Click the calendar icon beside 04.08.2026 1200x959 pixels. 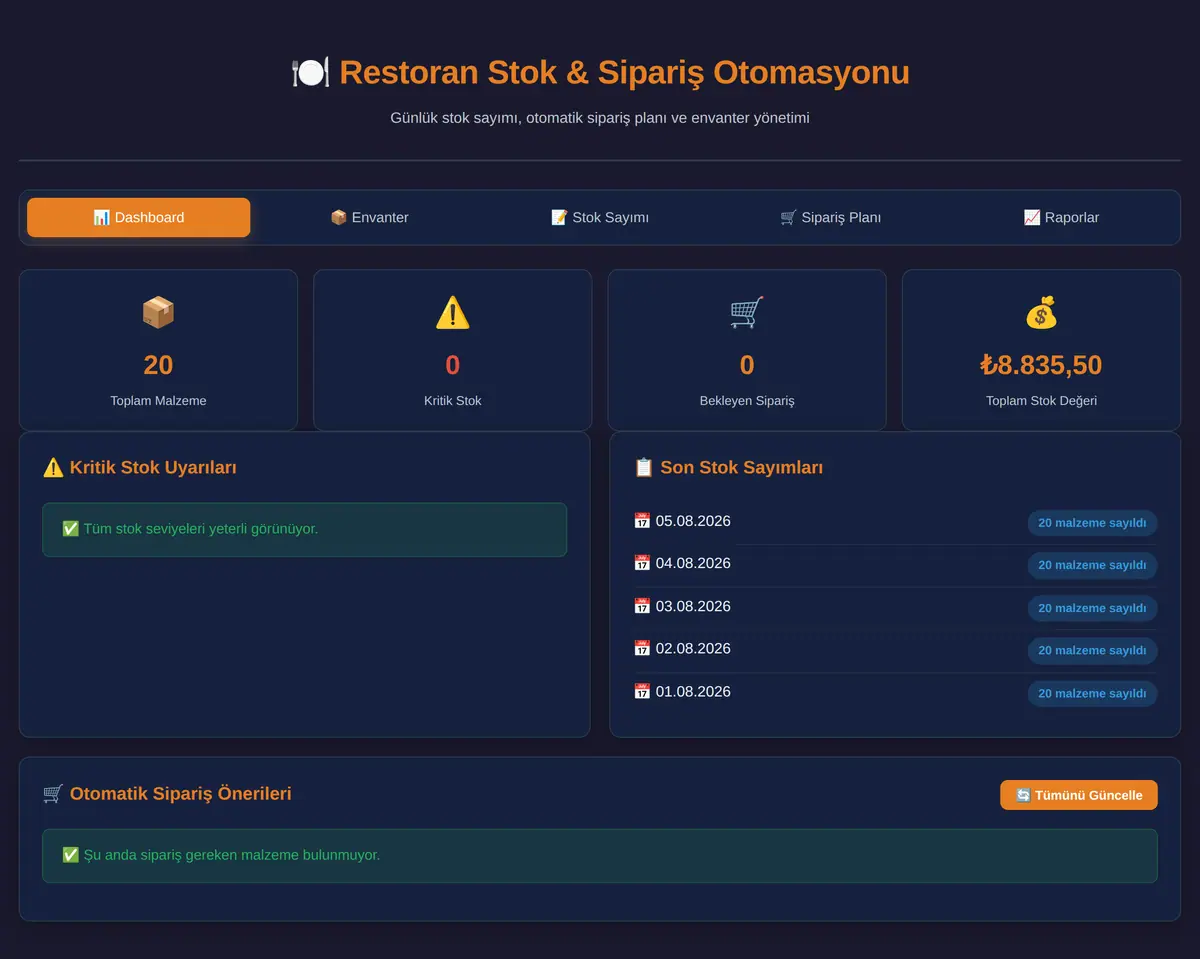coord(642,563)
